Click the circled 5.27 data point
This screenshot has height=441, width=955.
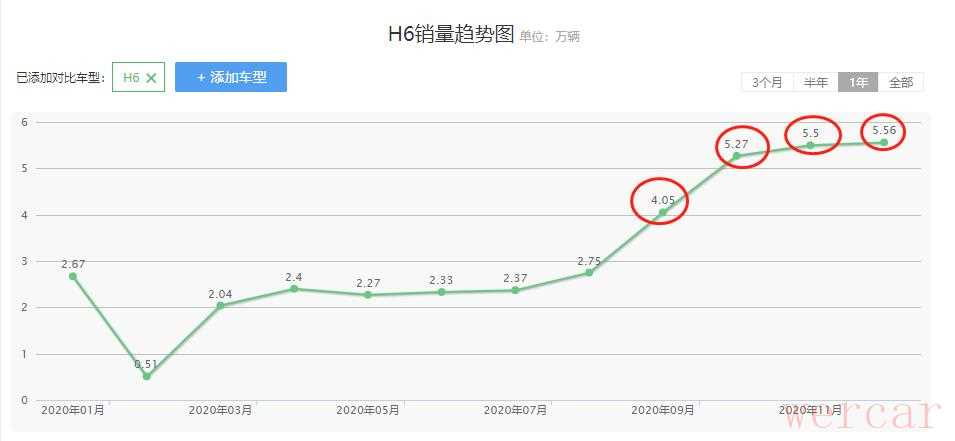point(736,156)
